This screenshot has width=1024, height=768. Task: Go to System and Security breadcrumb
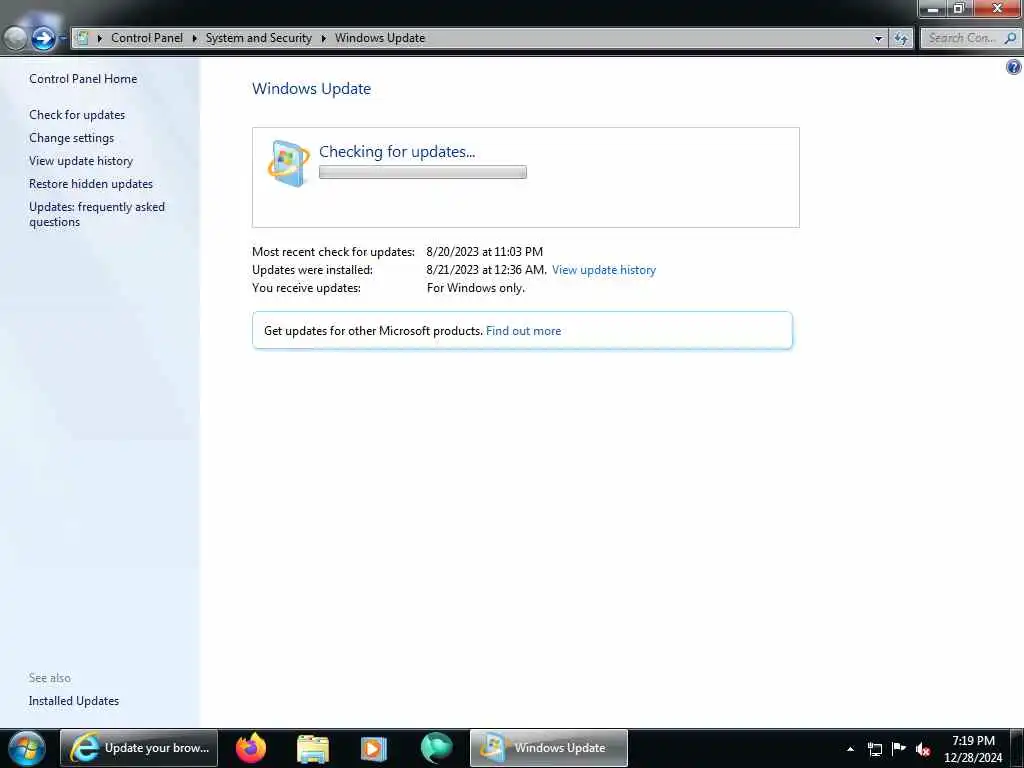click(259, 38)
